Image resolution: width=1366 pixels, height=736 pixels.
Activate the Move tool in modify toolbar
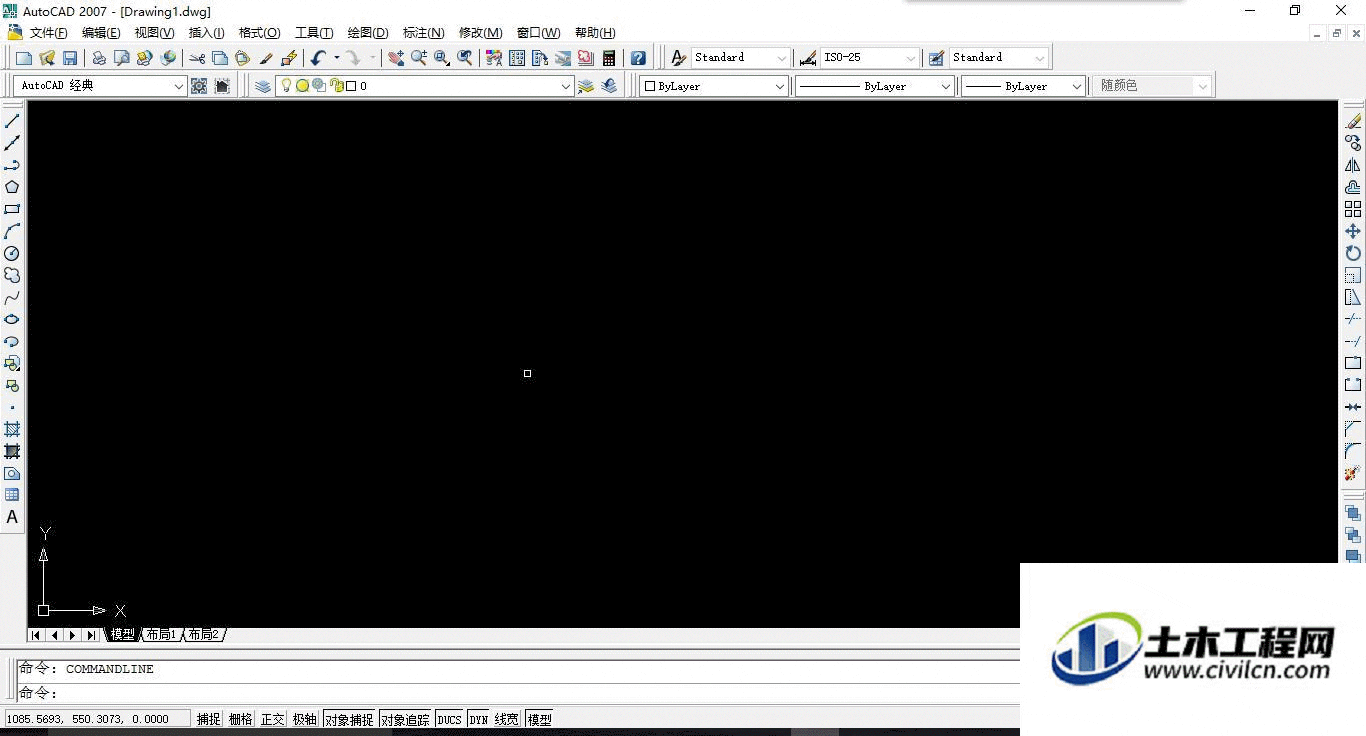pos(1353,231)
